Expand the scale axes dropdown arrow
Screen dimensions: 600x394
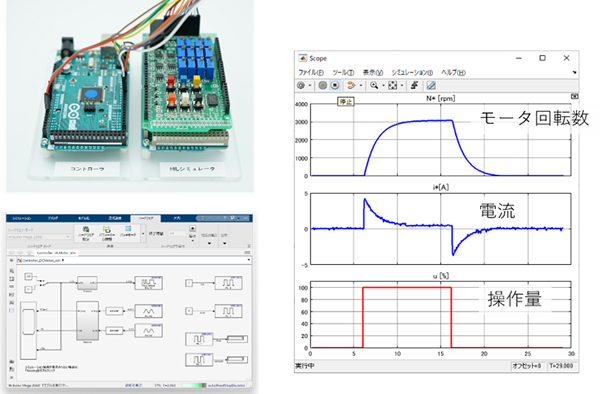[x=402, y=86]
